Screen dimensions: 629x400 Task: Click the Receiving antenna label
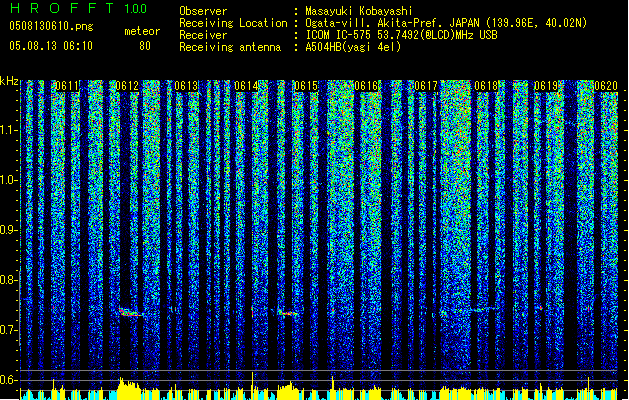(230, 47)
